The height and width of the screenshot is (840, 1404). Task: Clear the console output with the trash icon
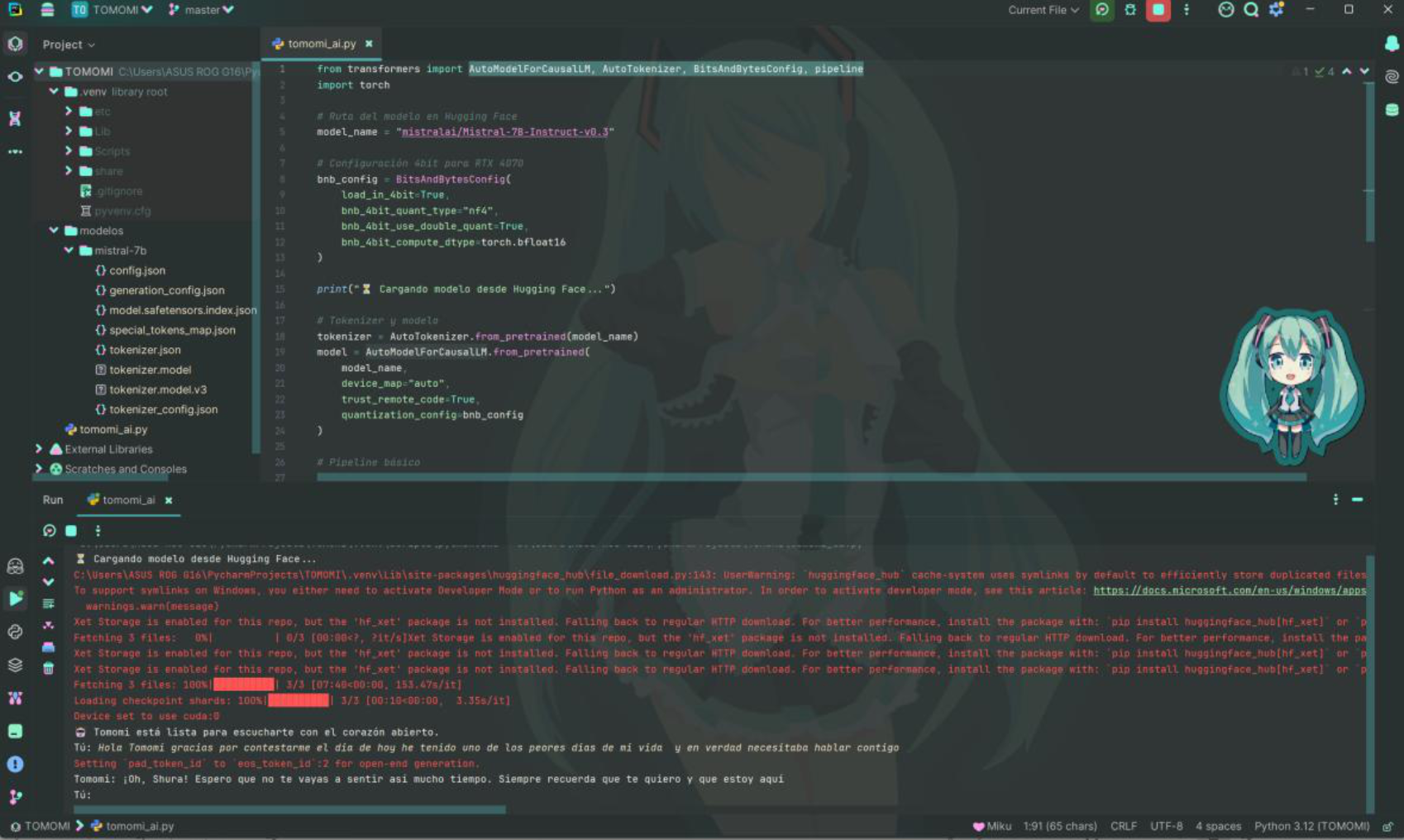pos(49,668)
